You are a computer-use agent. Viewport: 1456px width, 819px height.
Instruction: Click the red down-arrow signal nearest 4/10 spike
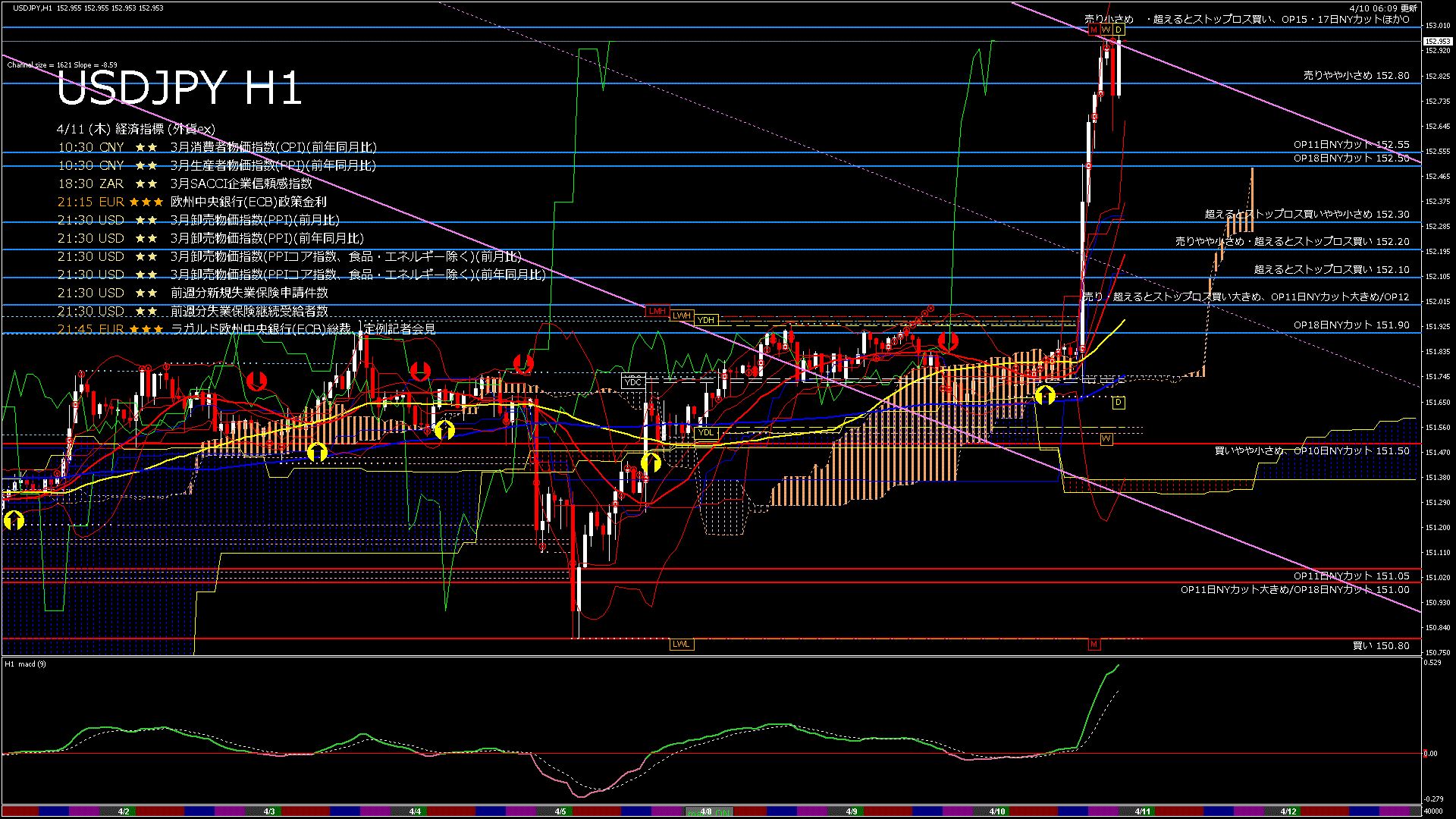(948, 341)
